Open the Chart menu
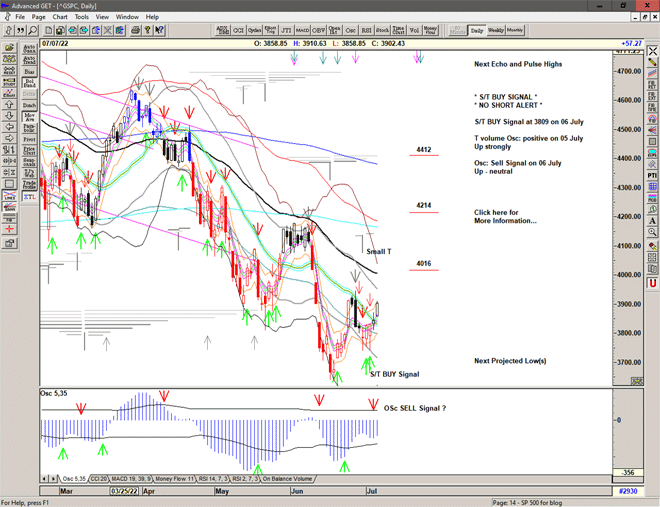Image resolution: width=660 pixels, height=507 pixels. pos(60,17)
